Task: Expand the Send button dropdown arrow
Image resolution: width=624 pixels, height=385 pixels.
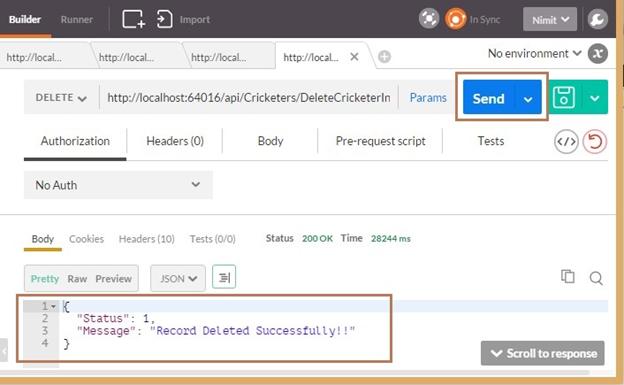Action: 528,99
